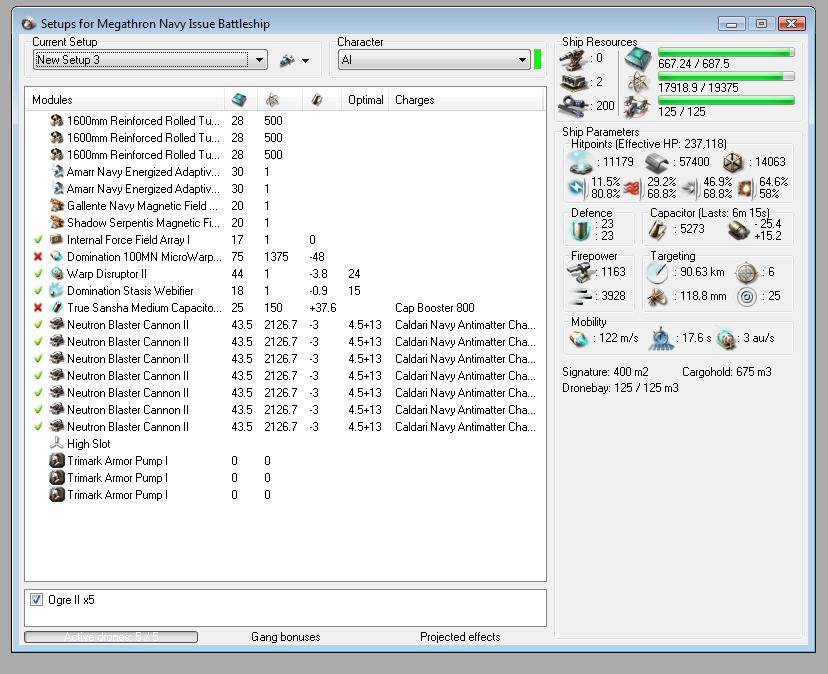The image size is (828, 674).
Task: Click the align time icon
Action: (x=660, y=339)
